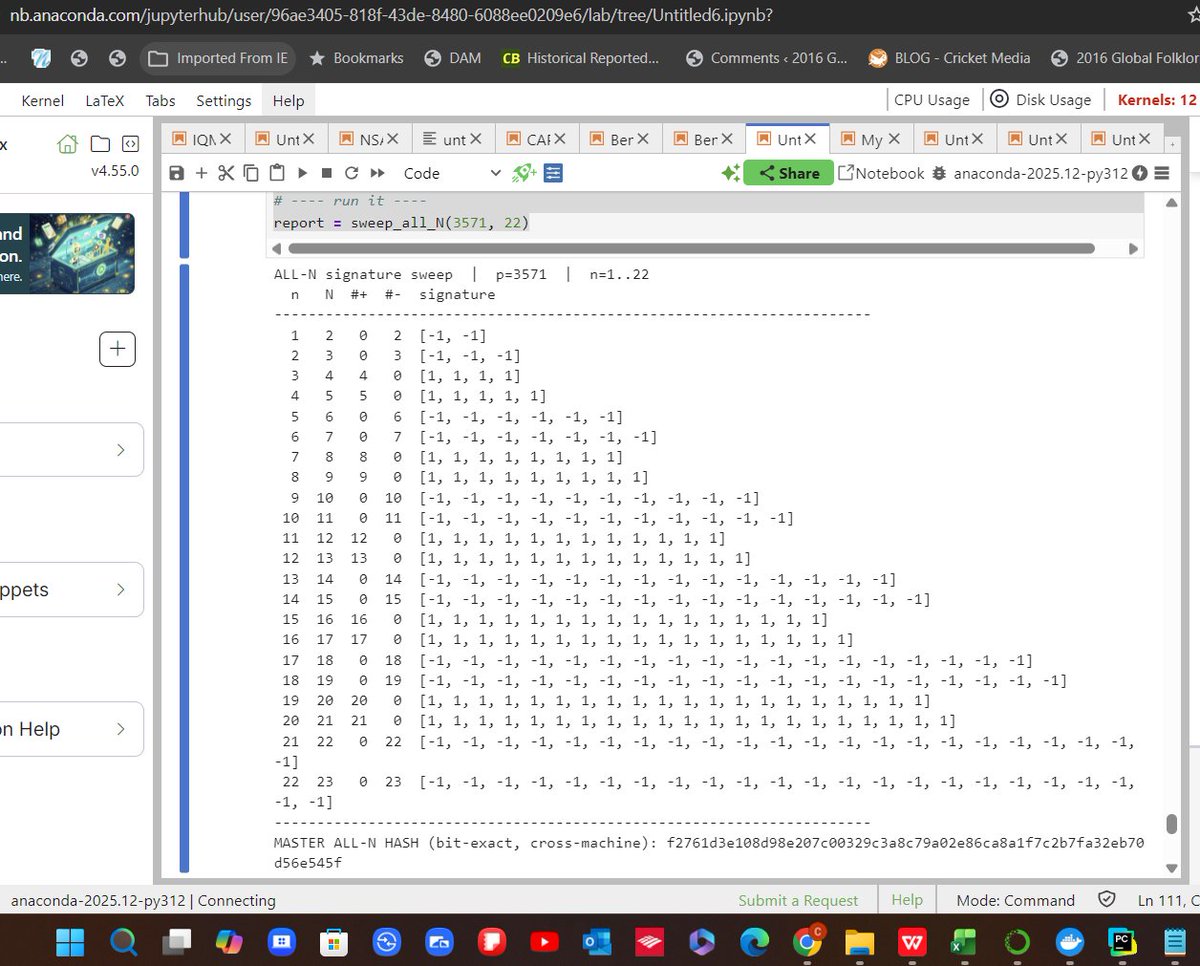Click Mode: Command in status bar
This screenshot has width=1200, height=966.
click(1015, 900)
